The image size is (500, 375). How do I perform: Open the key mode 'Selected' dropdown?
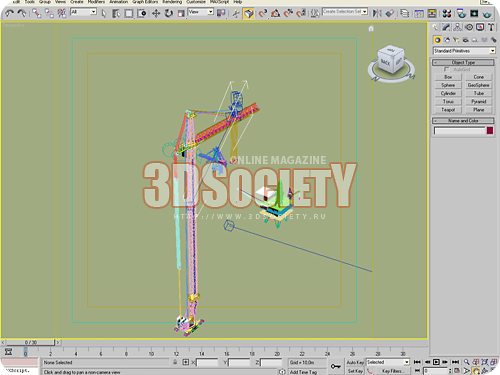(388, 362)
